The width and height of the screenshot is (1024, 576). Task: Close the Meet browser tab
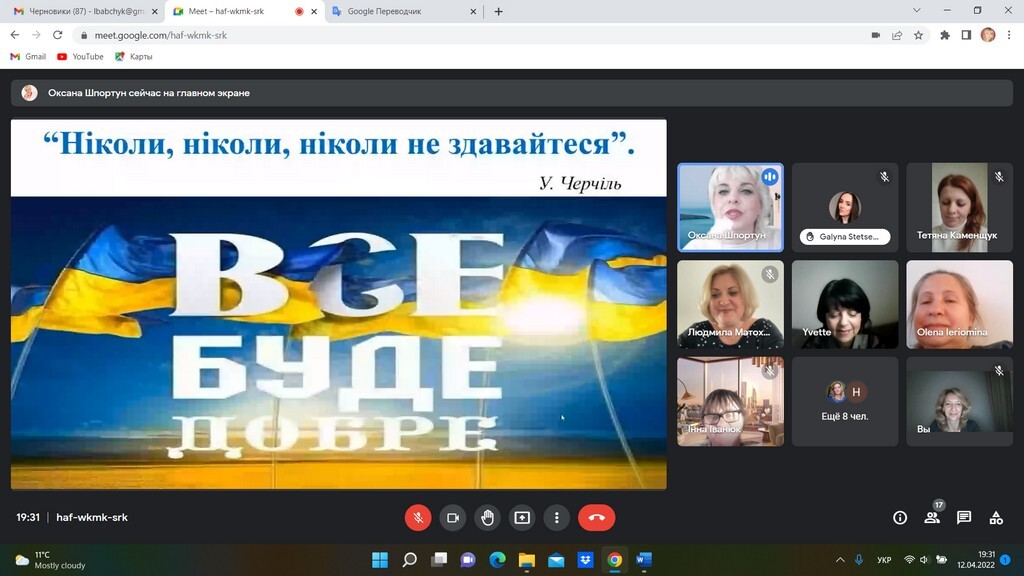[313, 11]
